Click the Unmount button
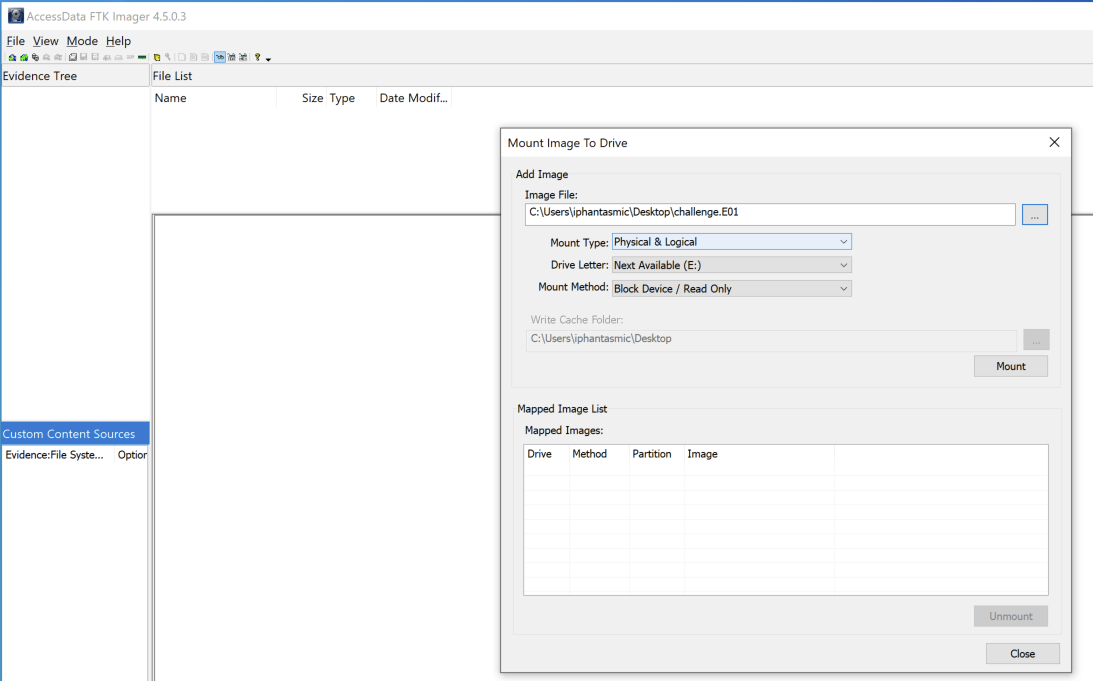This screenshot has width=1093, height=681. tap(1011, 616)
